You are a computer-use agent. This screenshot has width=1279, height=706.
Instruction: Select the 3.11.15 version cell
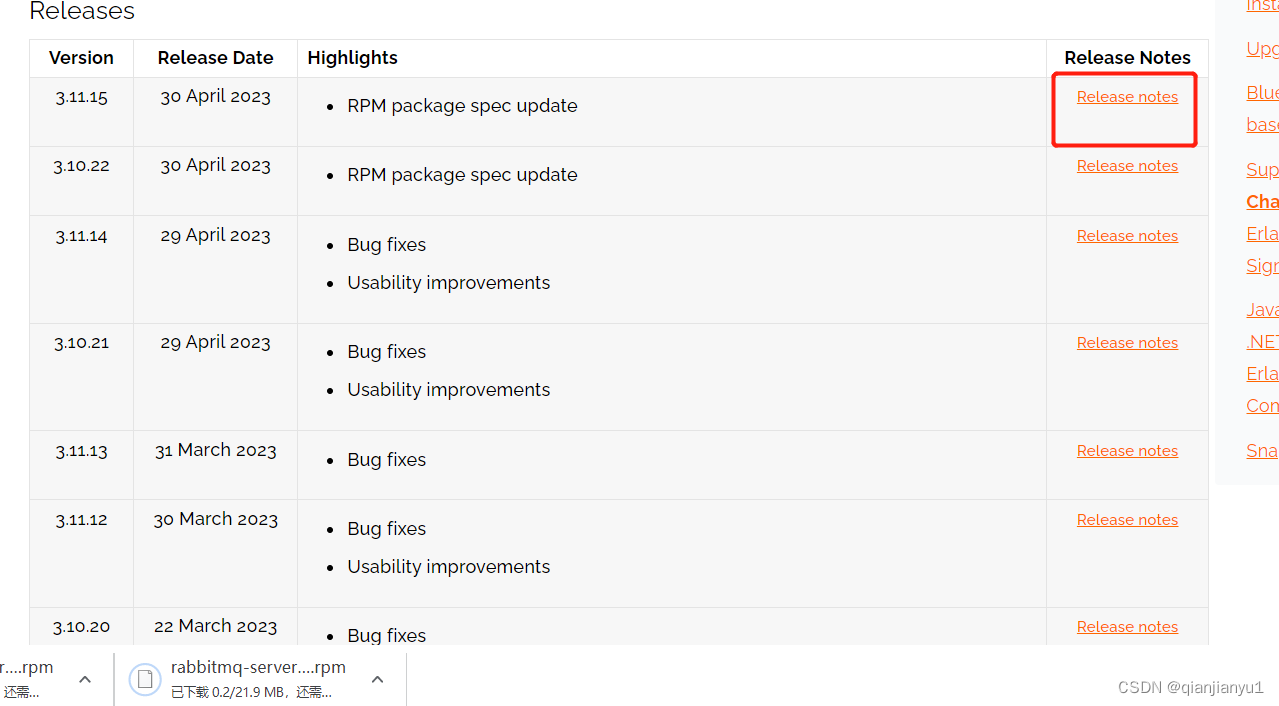pos(80,96)
